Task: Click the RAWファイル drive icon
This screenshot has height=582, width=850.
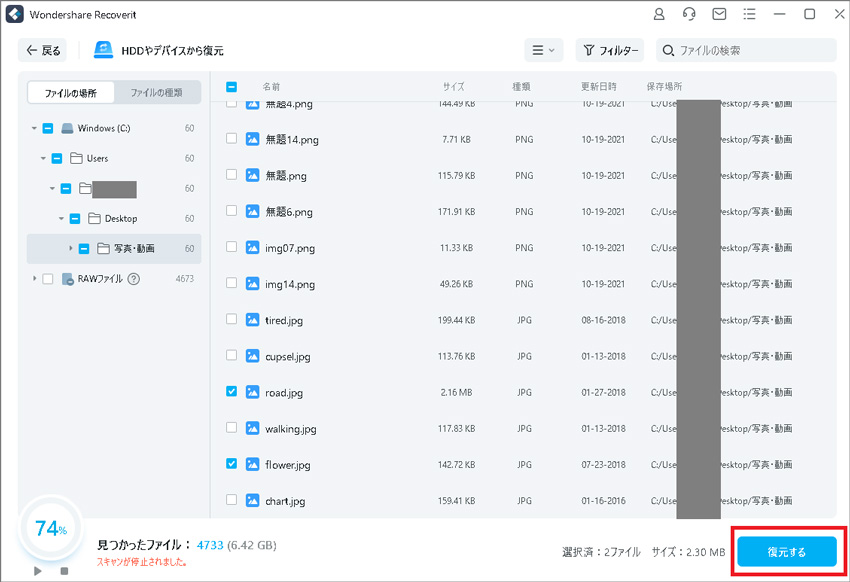Action: 68,279
